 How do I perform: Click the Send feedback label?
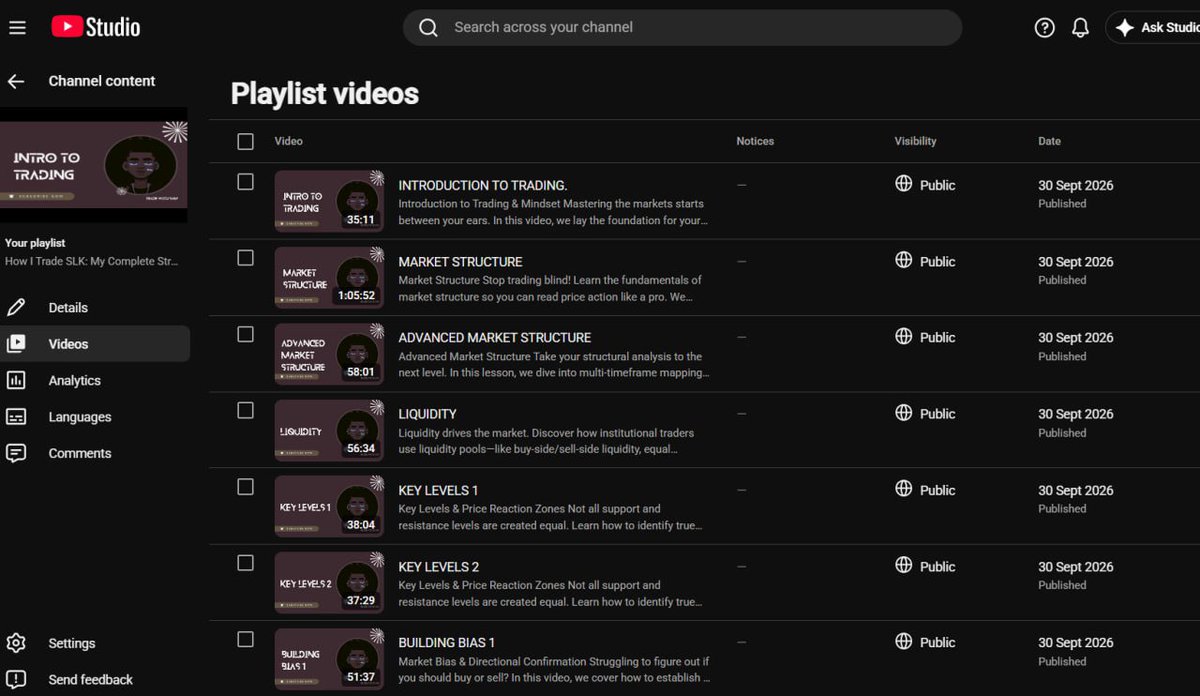(91, 680)
